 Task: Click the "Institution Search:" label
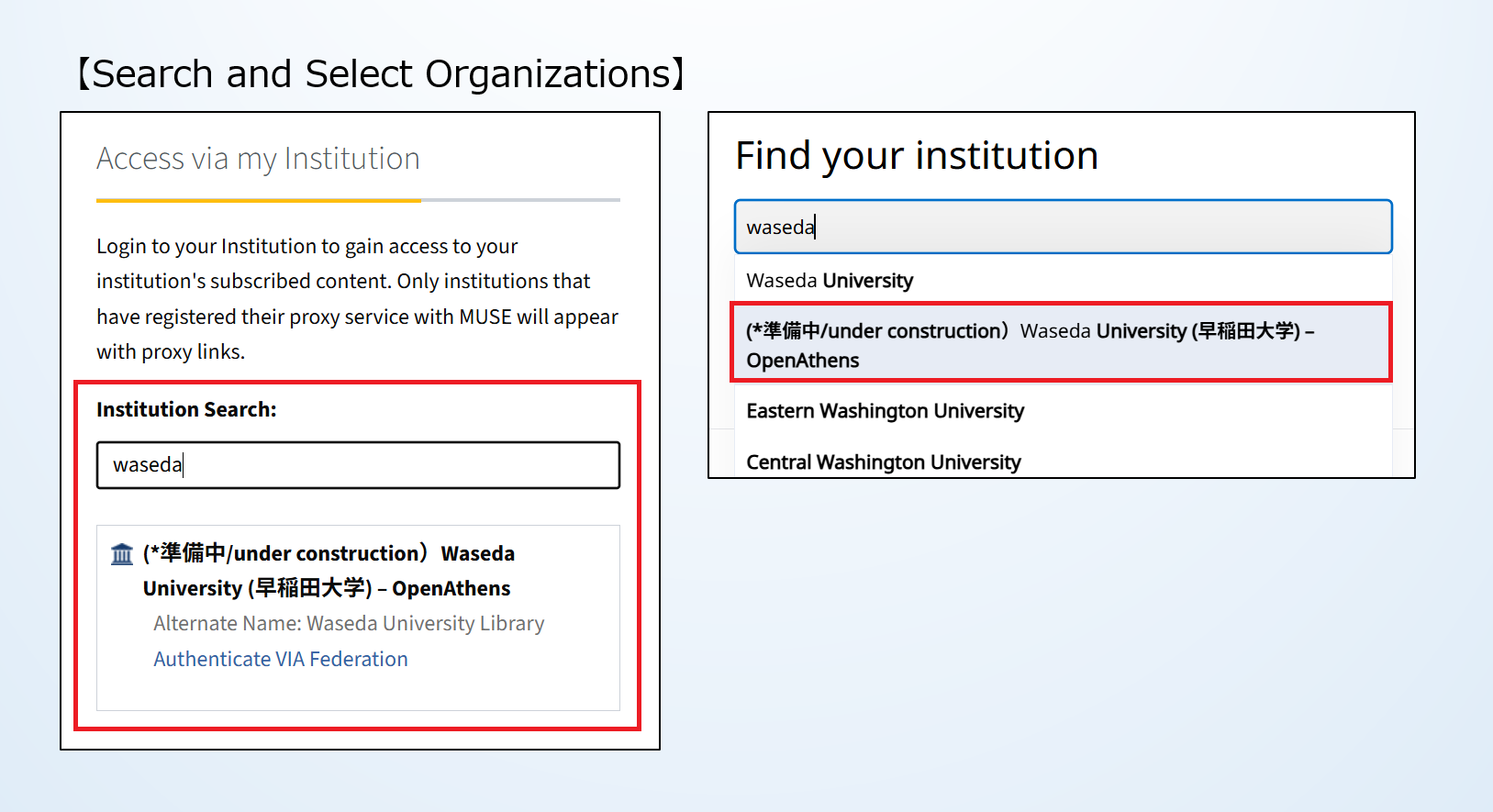186,409
